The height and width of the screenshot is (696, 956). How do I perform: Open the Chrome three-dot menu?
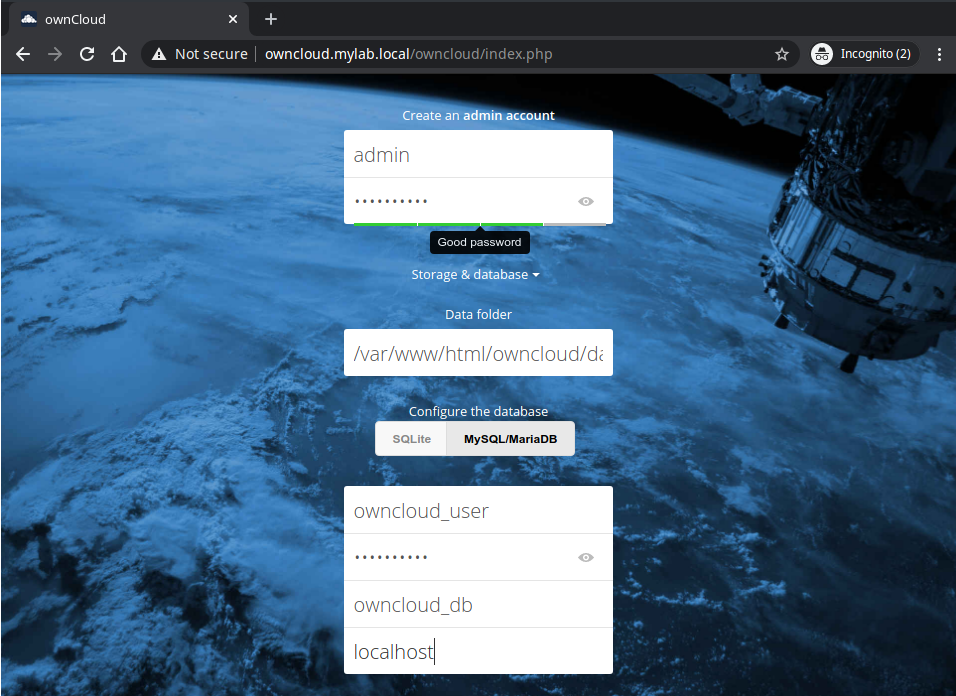[x=939, y=54]
